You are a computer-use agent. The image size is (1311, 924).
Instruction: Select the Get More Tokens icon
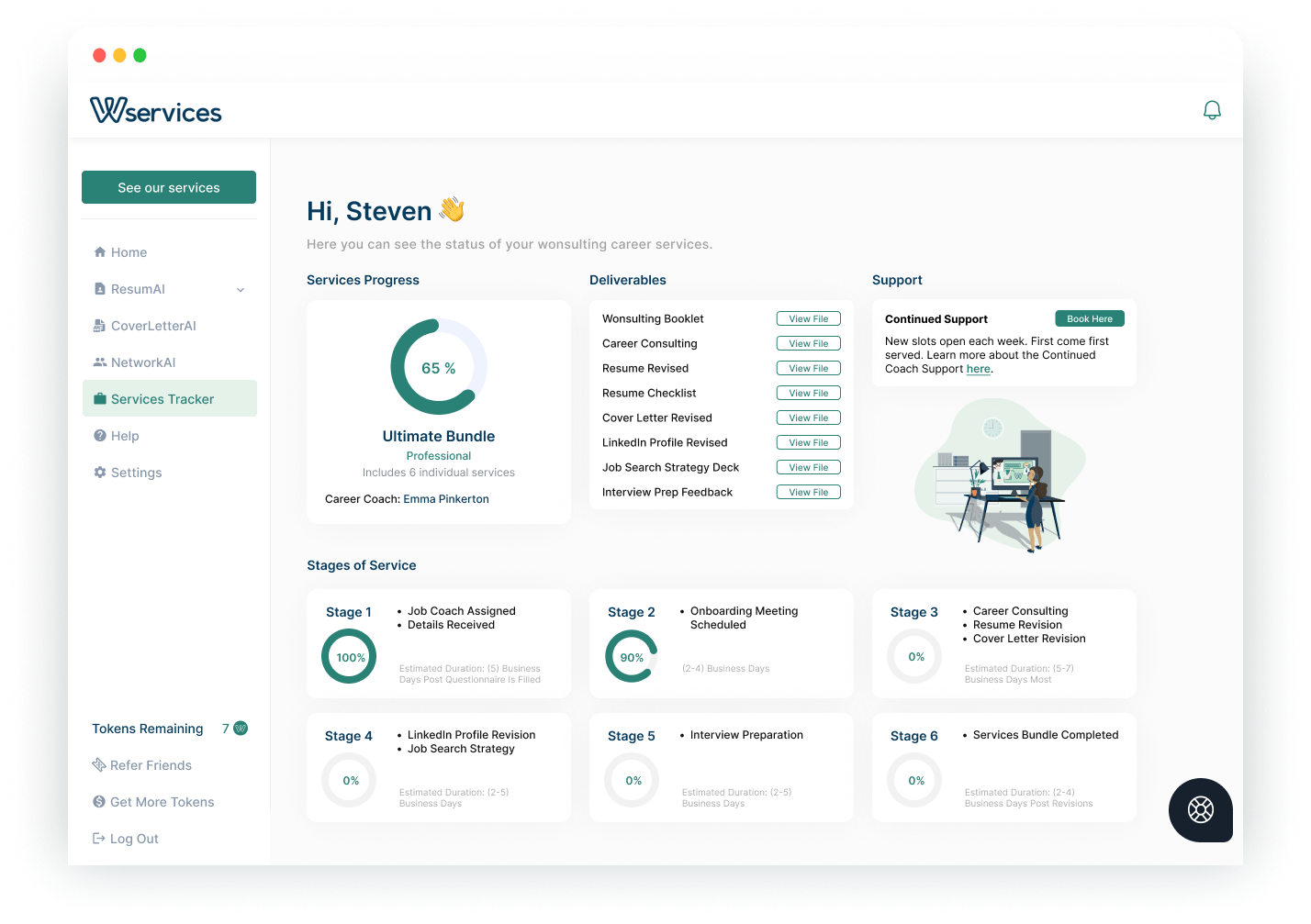(x=98, y=801)
